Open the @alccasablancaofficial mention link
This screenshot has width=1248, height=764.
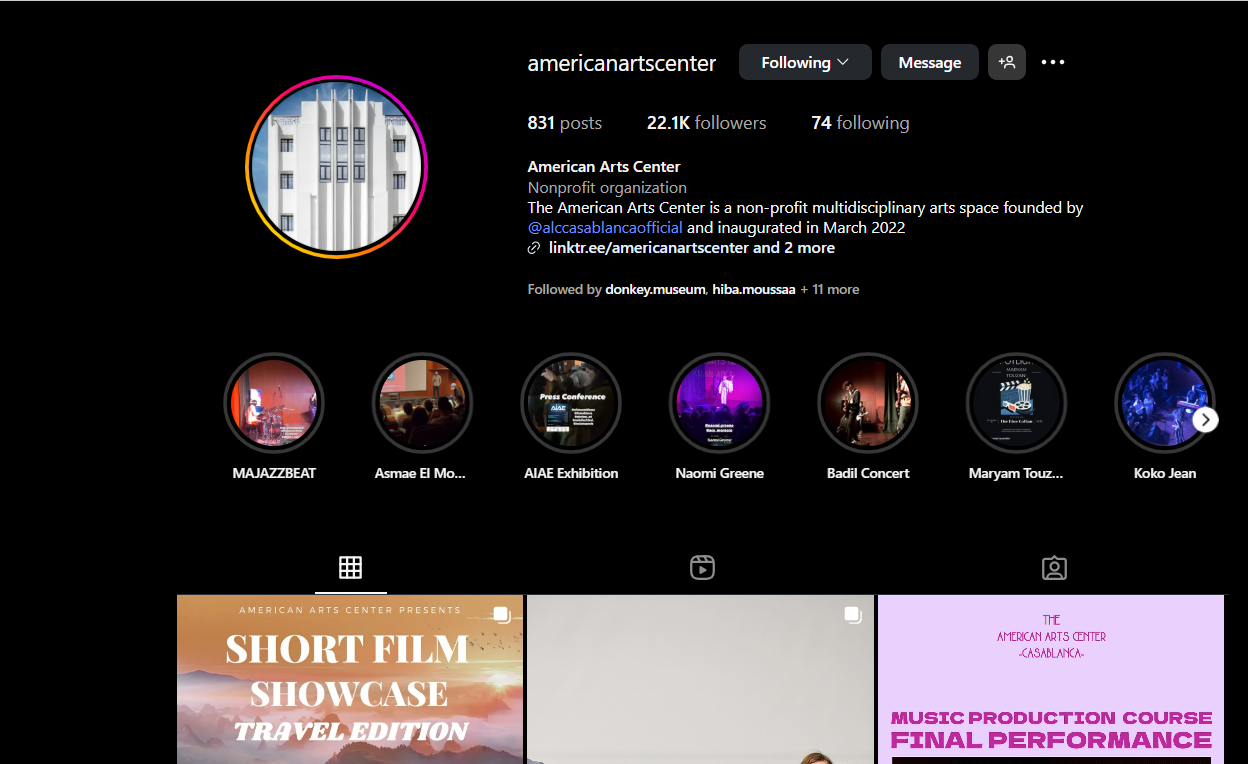(x=605, y=227)
